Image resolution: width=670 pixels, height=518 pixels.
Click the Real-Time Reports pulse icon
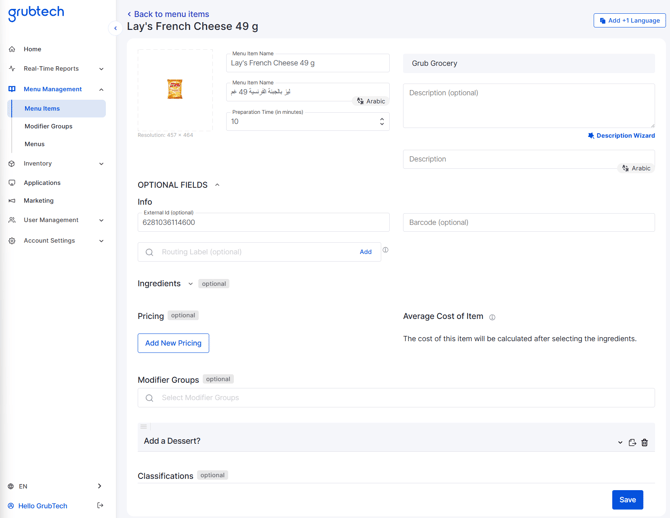pos(12,68)
